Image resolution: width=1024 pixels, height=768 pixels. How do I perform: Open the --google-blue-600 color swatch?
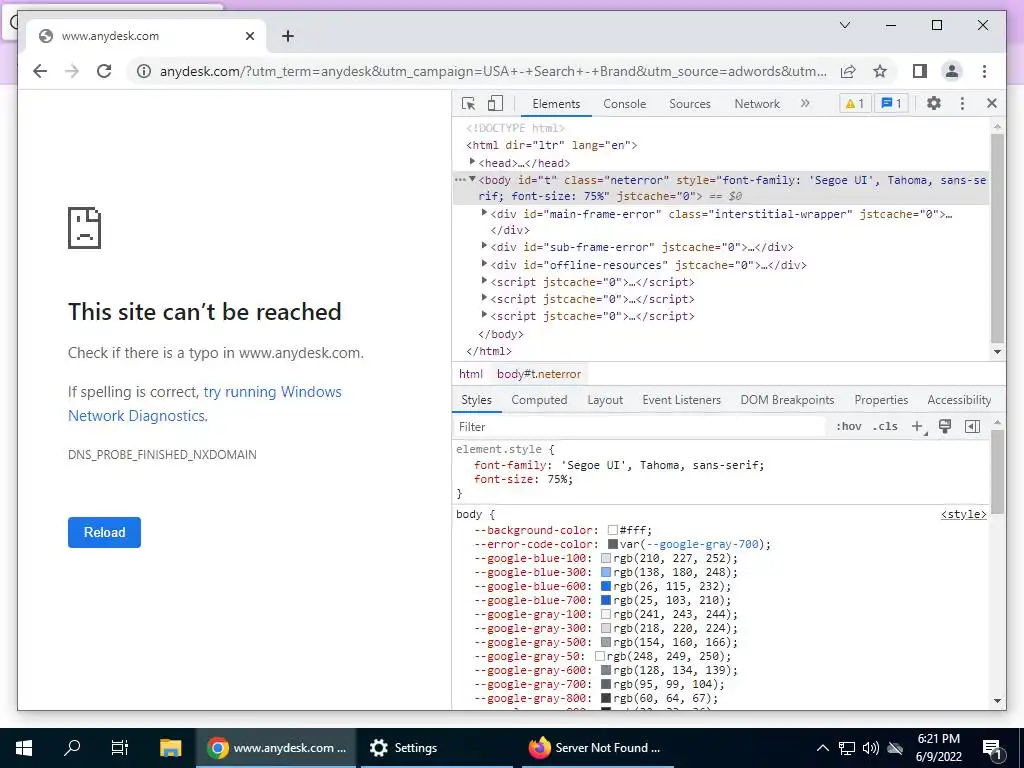[606, 586]
